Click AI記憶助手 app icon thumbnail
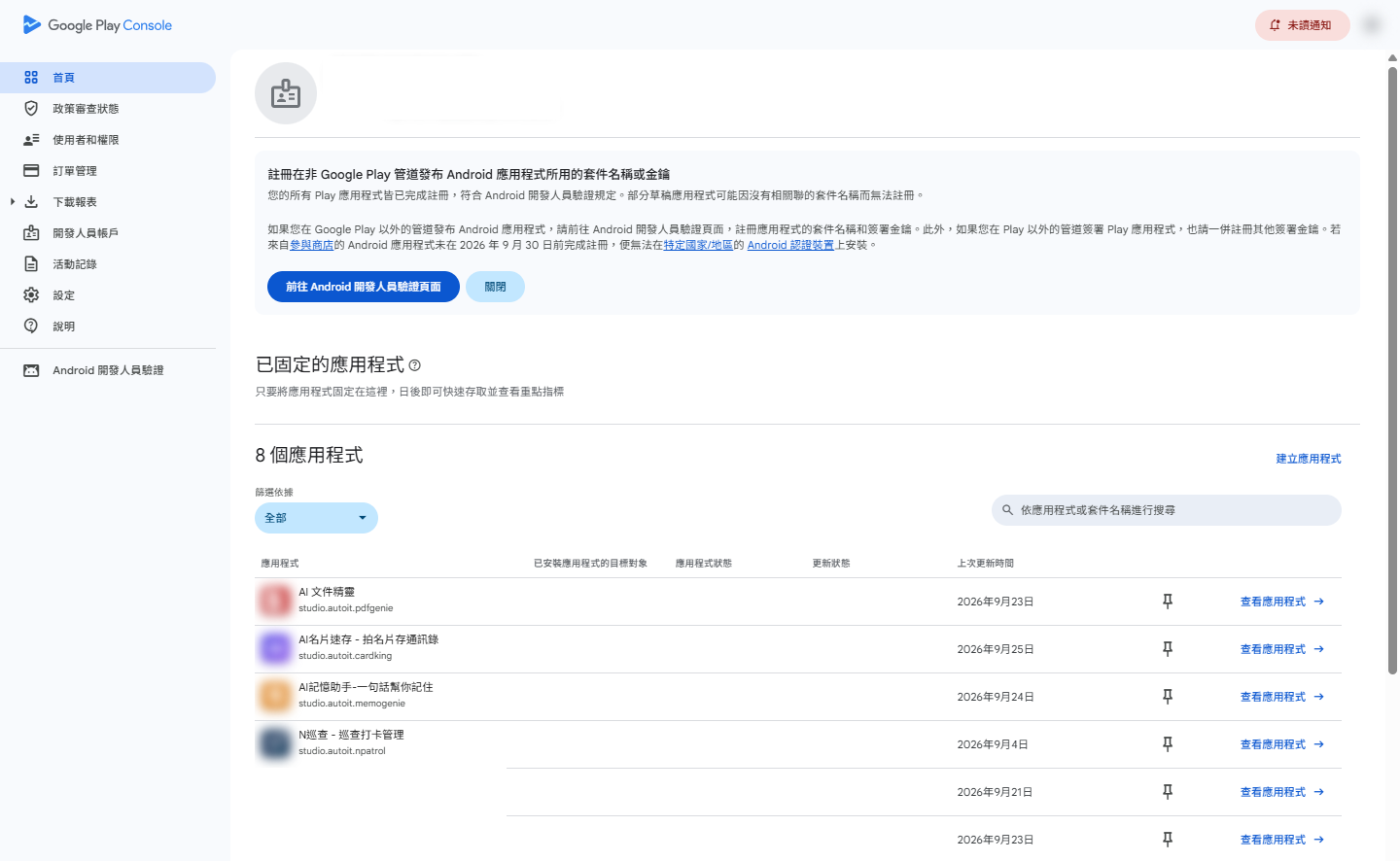1400x861 pixels. point(275,696)
